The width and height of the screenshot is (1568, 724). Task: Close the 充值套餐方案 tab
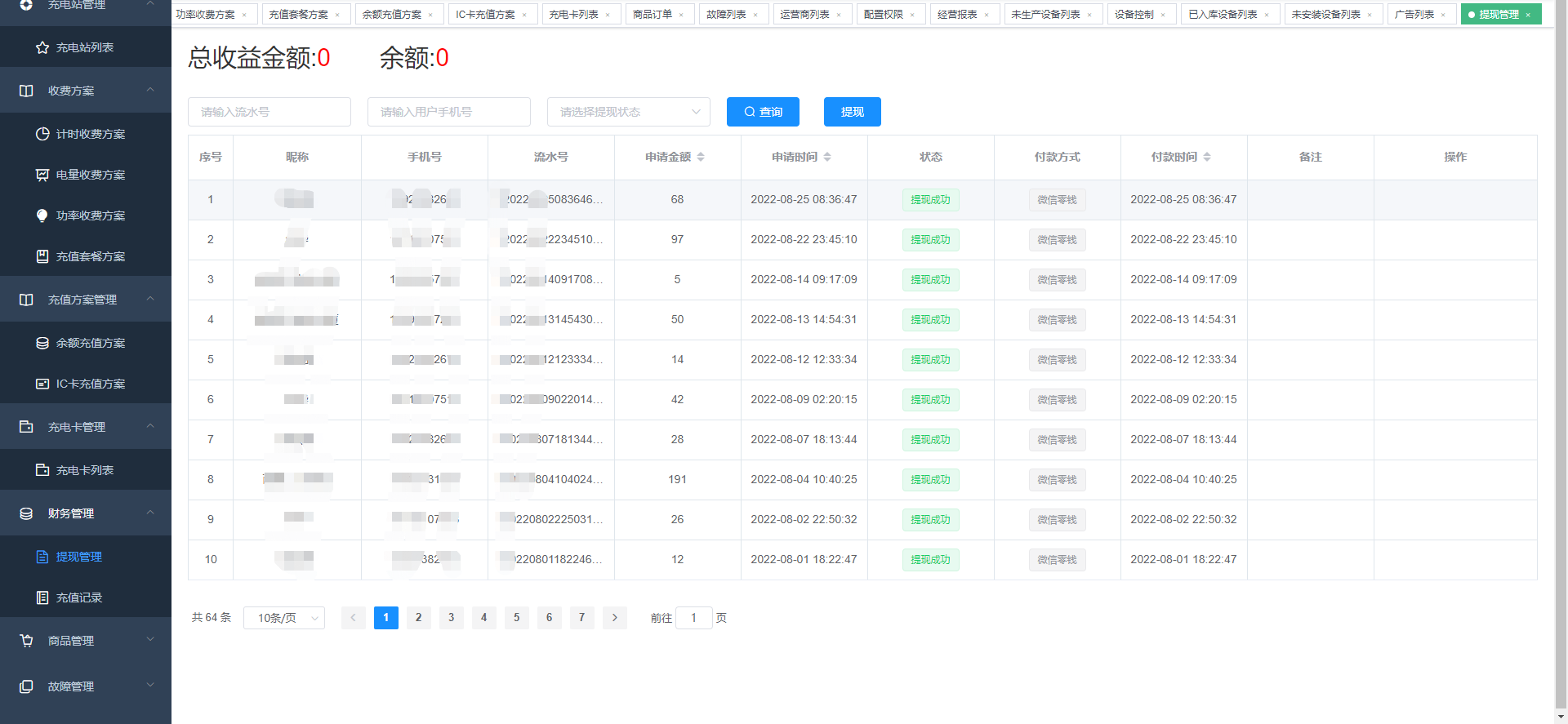click(x=337, y=15)
